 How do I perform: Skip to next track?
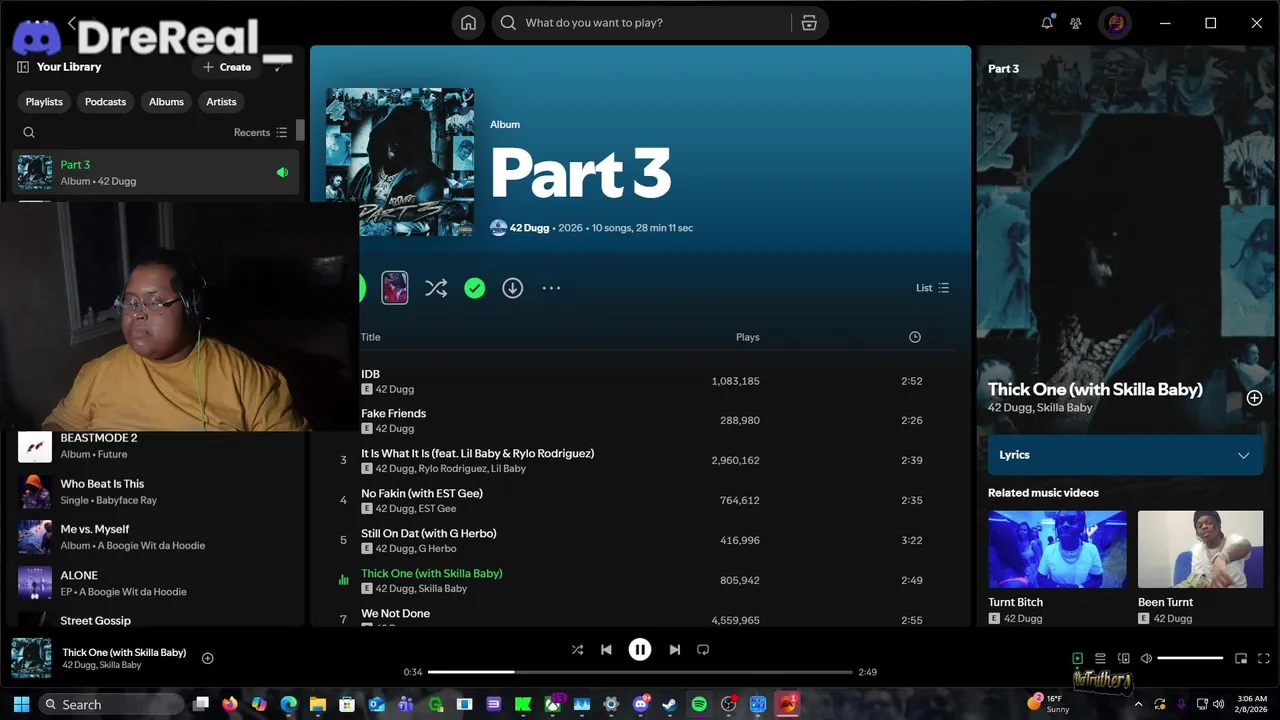[x=674, y=650]
